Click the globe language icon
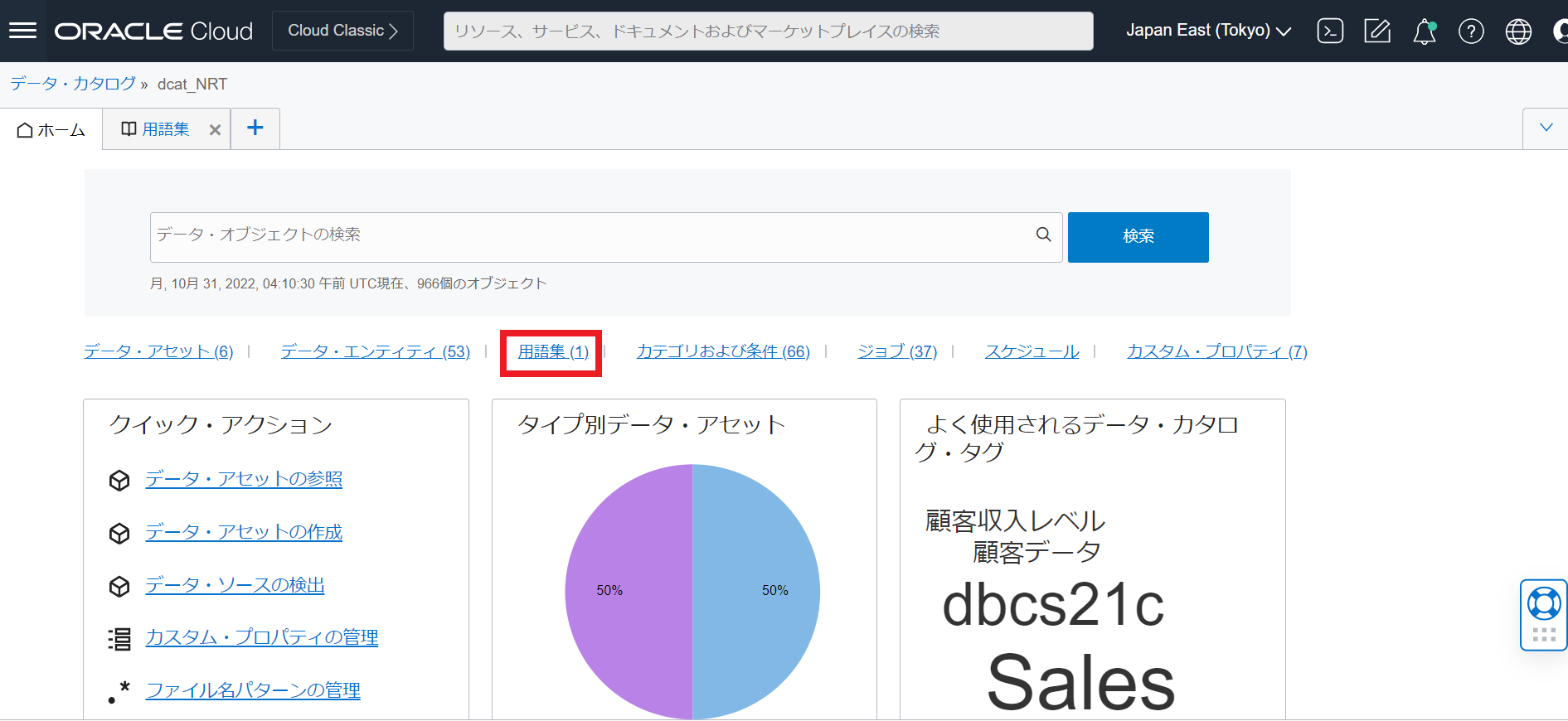Image resolution: width=1568 pixels, height=721 pixels. pyautogui.click(x=1518, y=31)
